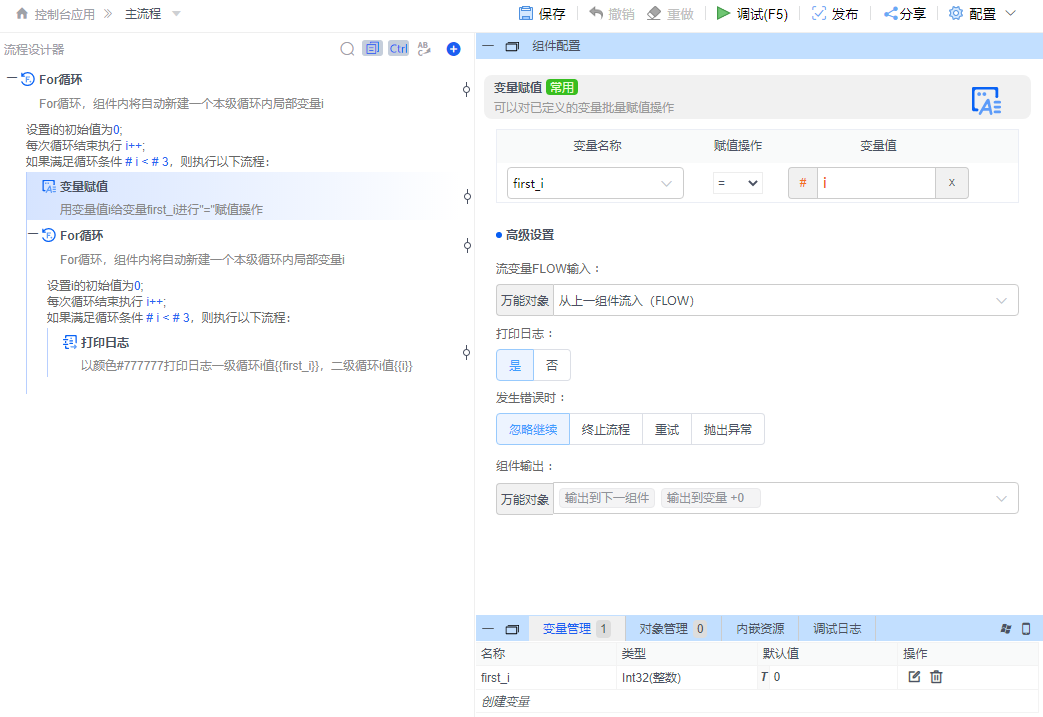
Task: Click the Windows platform icon in bottom panel
Action: pyautogui.click(x=1006, y=629)
